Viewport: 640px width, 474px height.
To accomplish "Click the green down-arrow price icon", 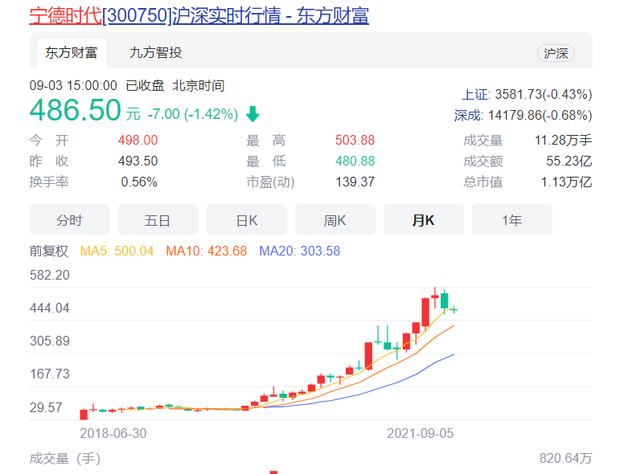I will click(252, 113).
